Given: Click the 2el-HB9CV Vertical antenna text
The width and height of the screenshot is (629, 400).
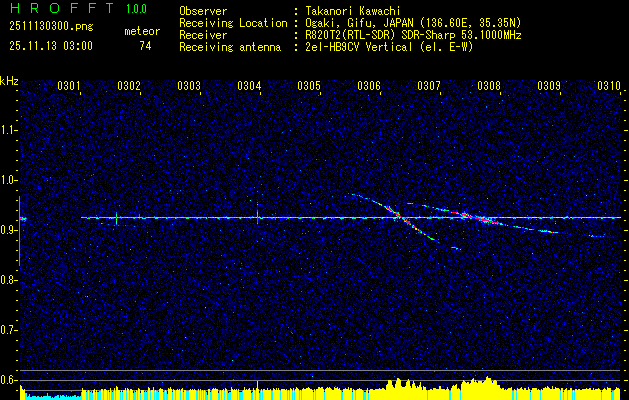Looking at the screenshot, I should coord(388,47).
